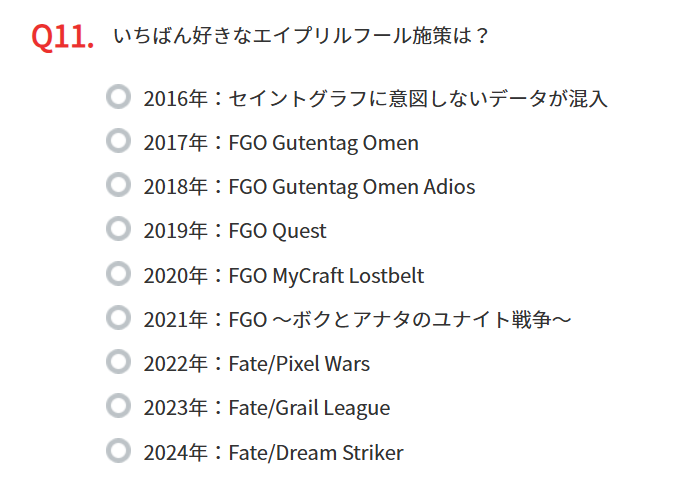Select radio button for 2019年 option
The height and width of the screenshot is (494, 675).
118,229
